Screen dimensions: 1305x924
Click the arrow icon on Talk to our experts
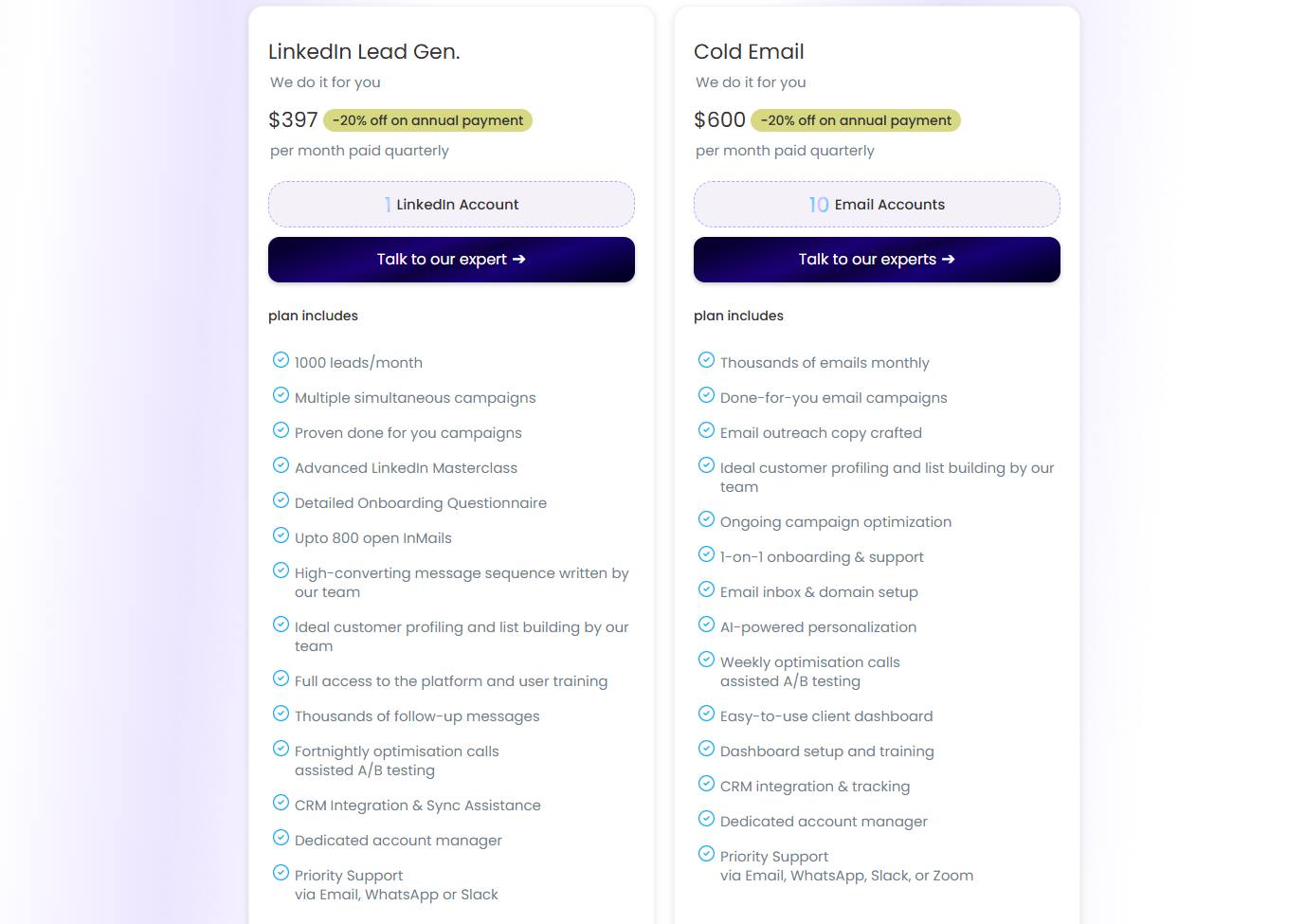tap(949, 259)
